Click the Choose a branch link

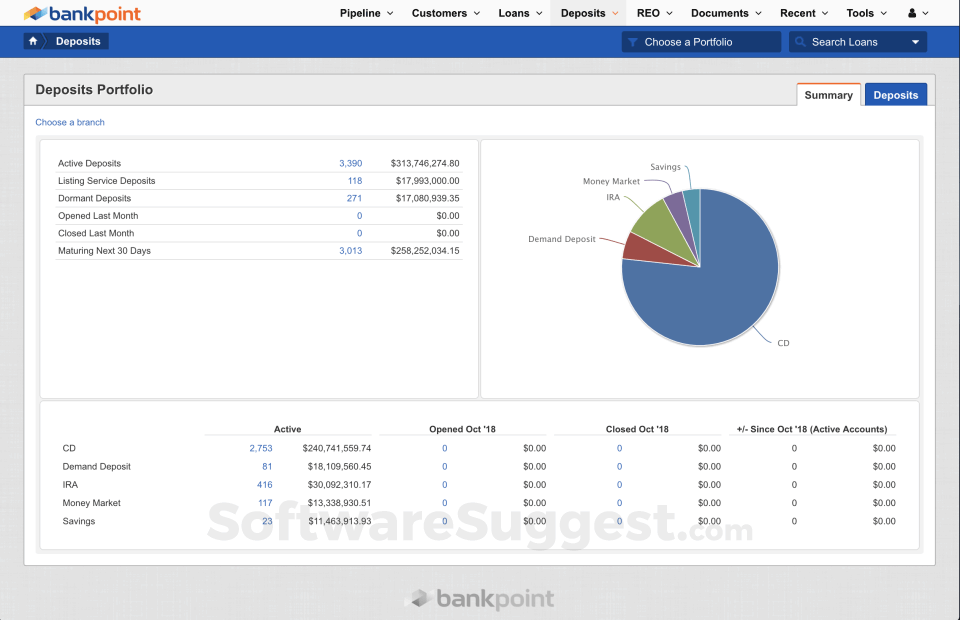tap(70, 122)
